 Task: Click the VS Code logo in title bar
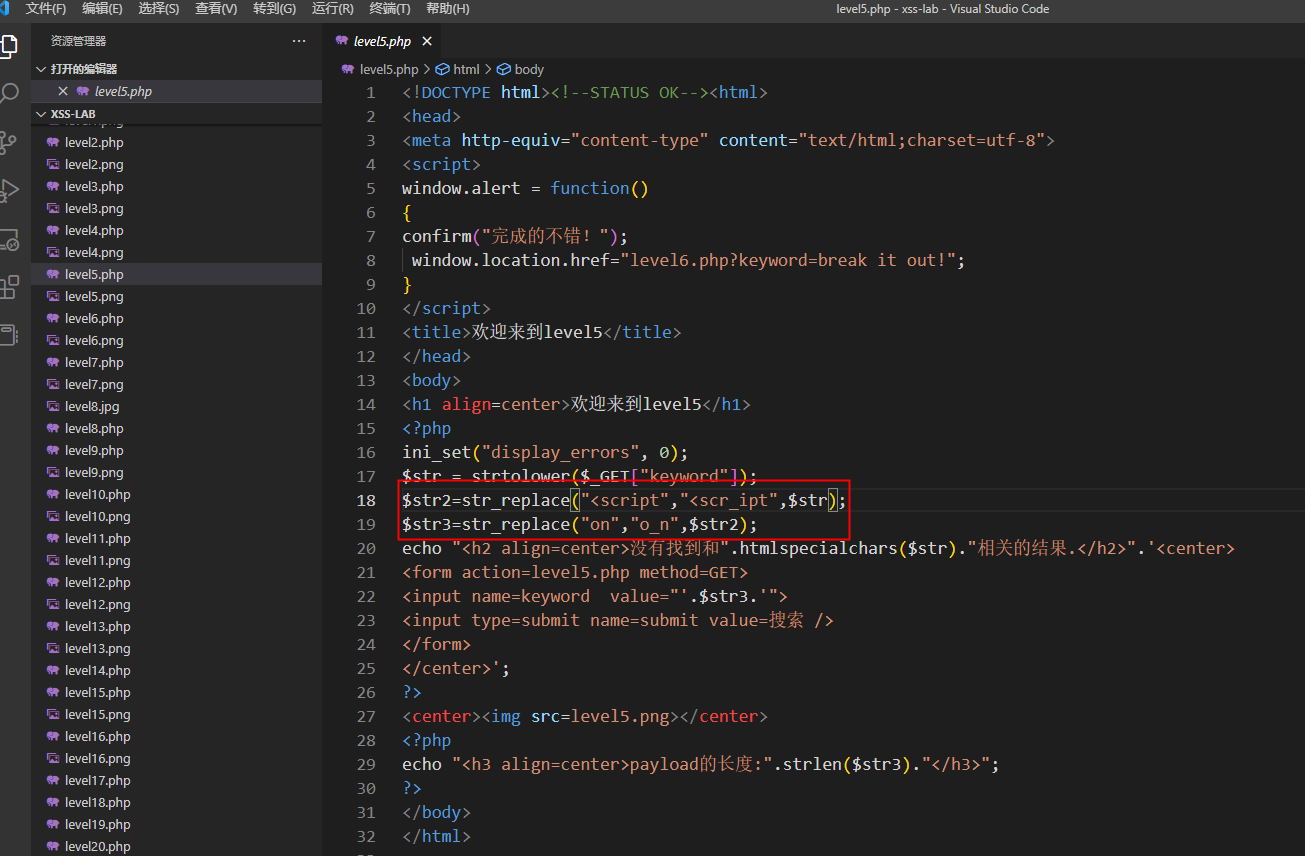[x=4, y=9]
